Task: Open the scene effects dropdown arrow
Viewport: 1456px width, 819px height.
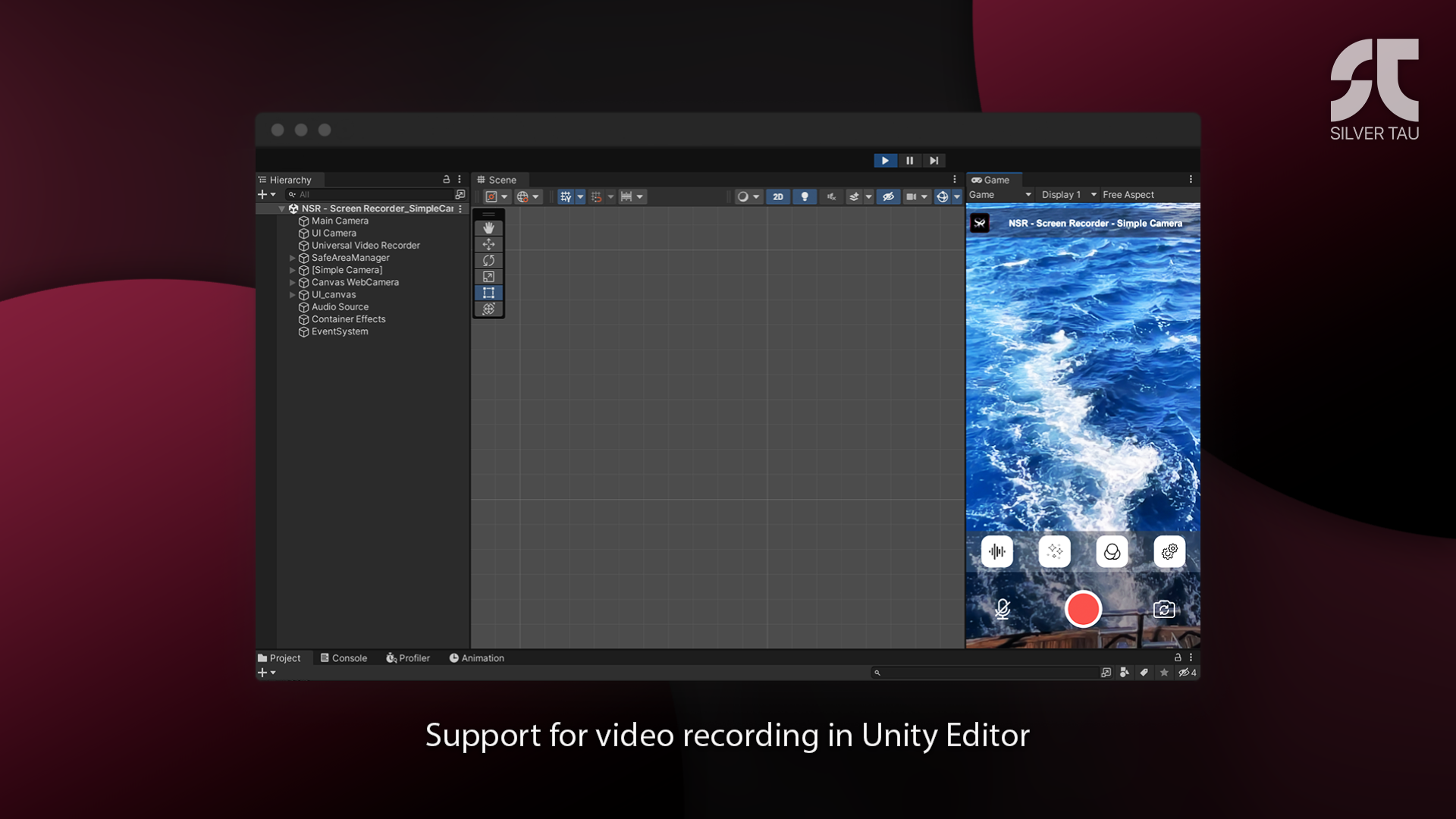Action: click(869, 196)
